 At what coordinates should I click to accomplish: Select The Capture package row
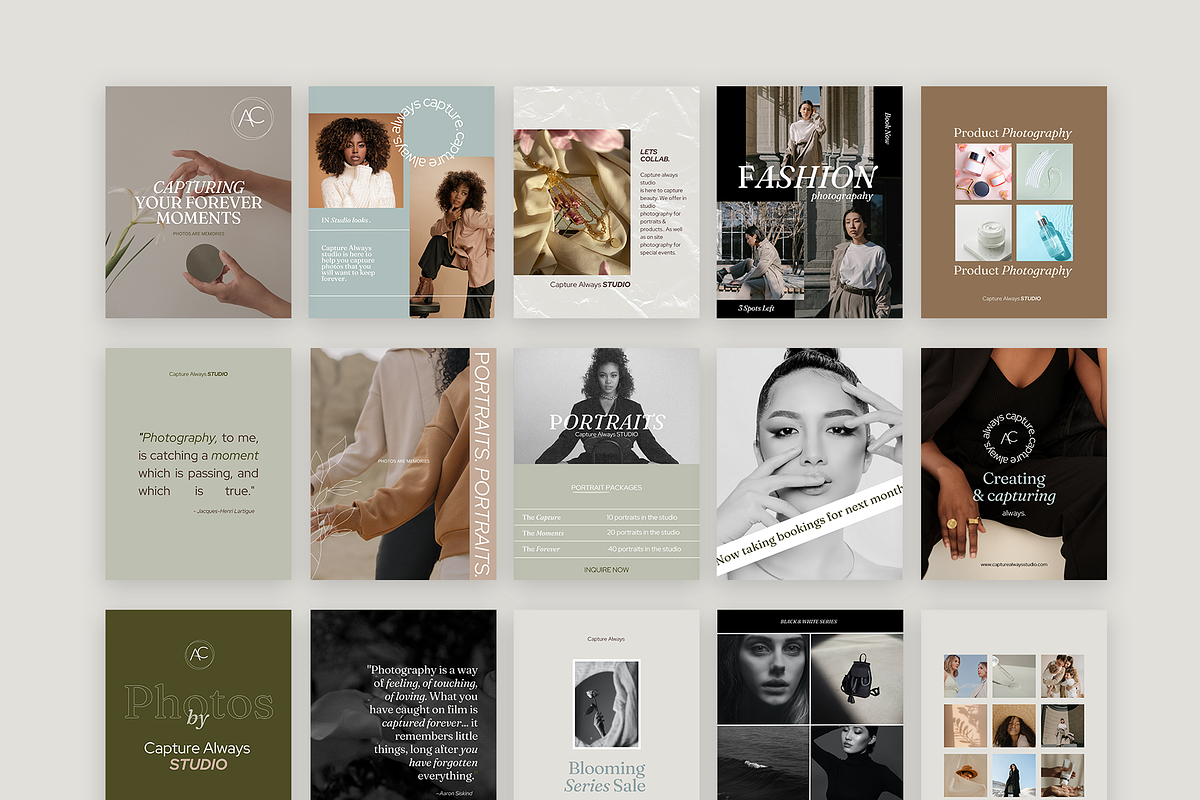pyautogui.click(x=607, y=517)
